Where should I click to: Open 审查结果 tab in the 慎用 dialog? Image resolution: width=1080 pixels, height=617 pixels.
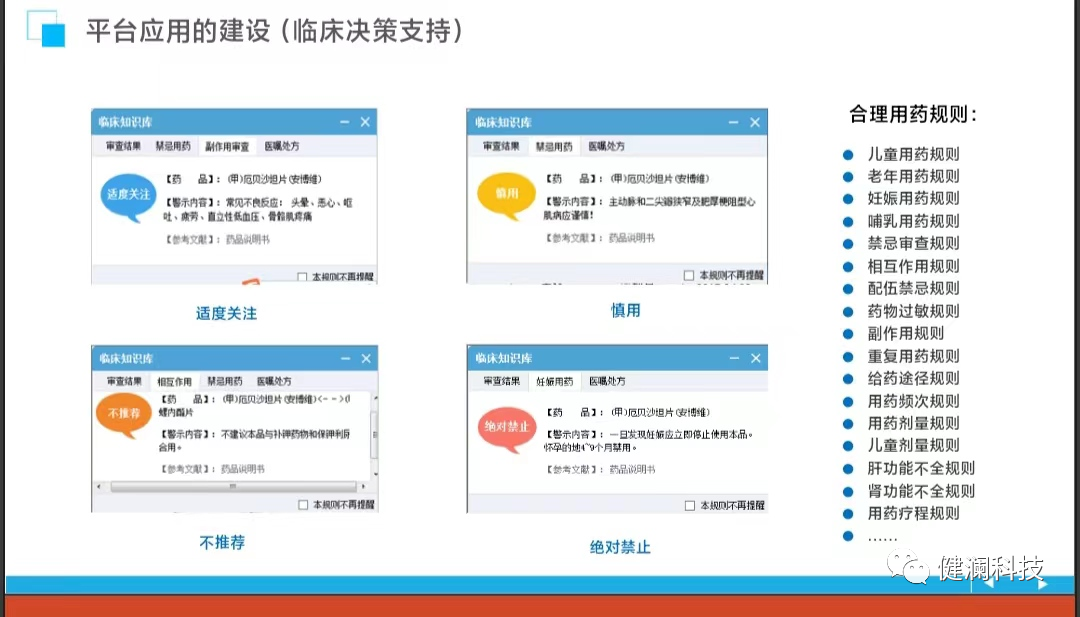pyautogui.click(x=501, y=146)
